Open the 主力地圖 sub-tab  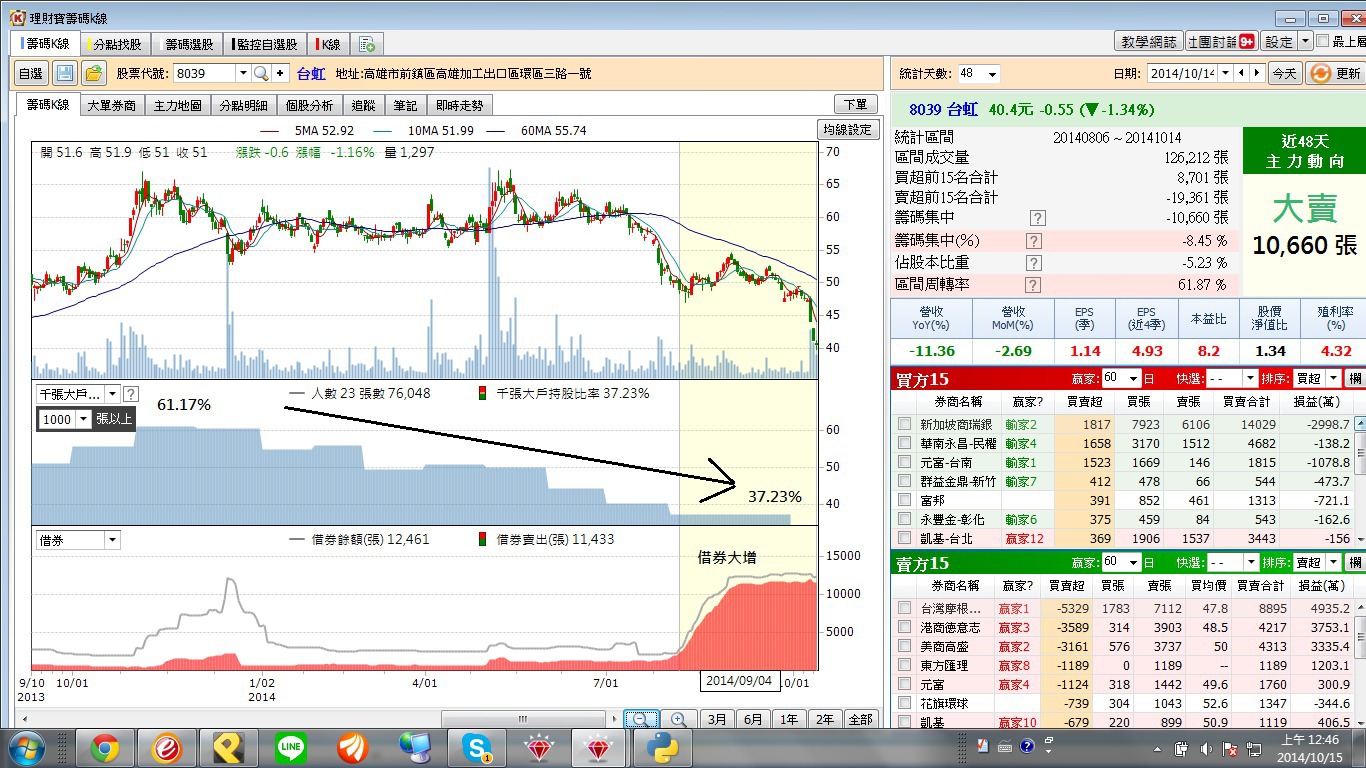[177, 105]
